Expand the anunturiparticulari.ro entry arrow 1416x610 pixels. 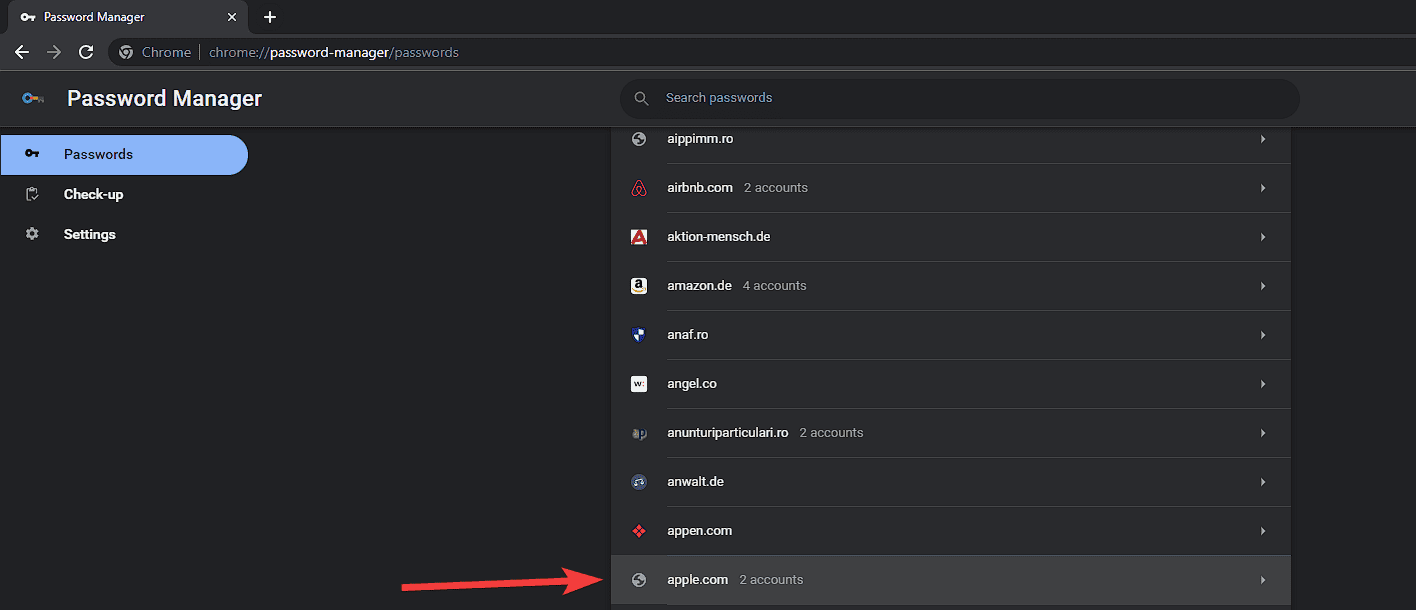[1263, 433]
